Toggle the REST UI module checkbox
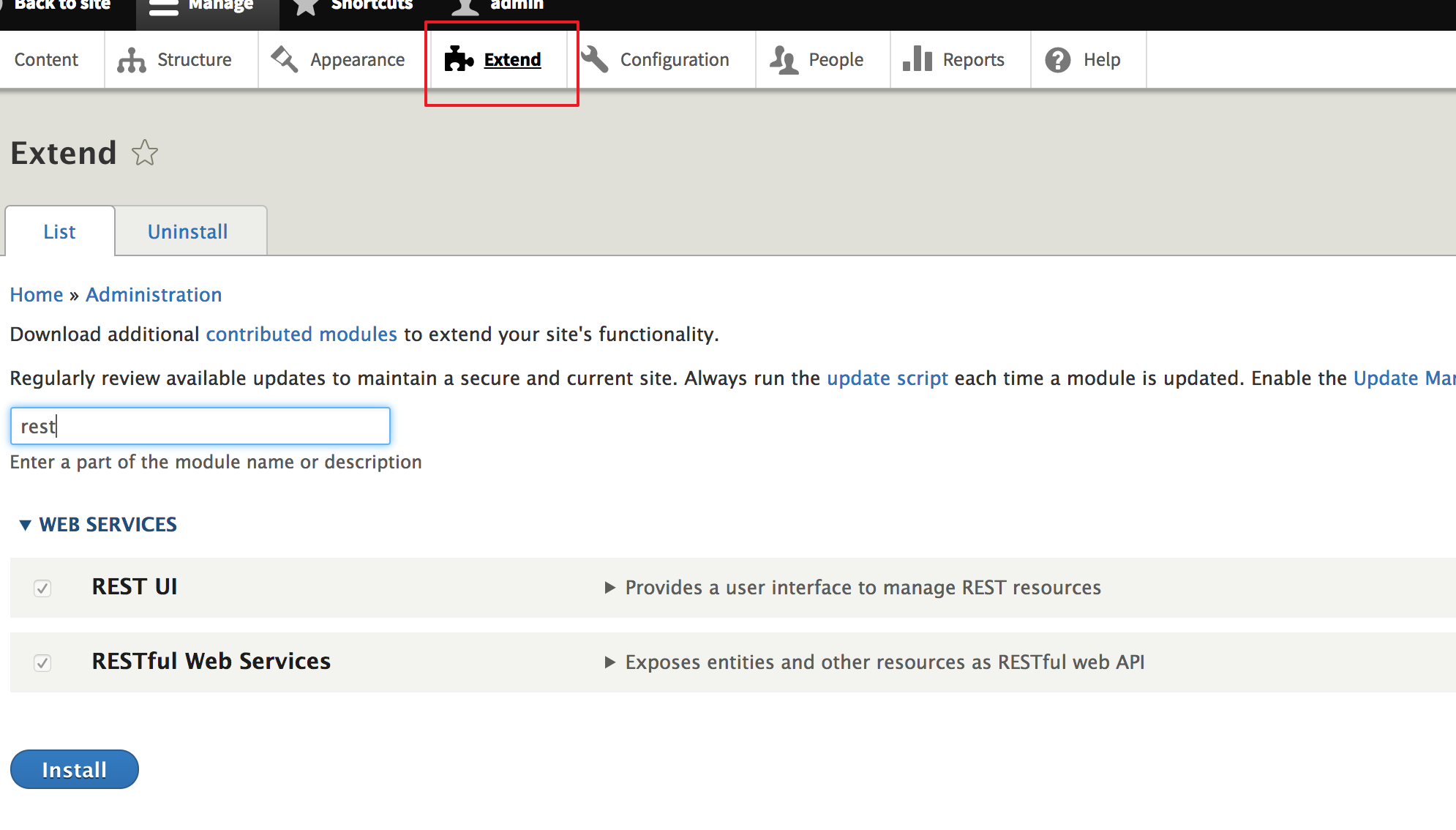1456x830 pixels. click(42, 588)
